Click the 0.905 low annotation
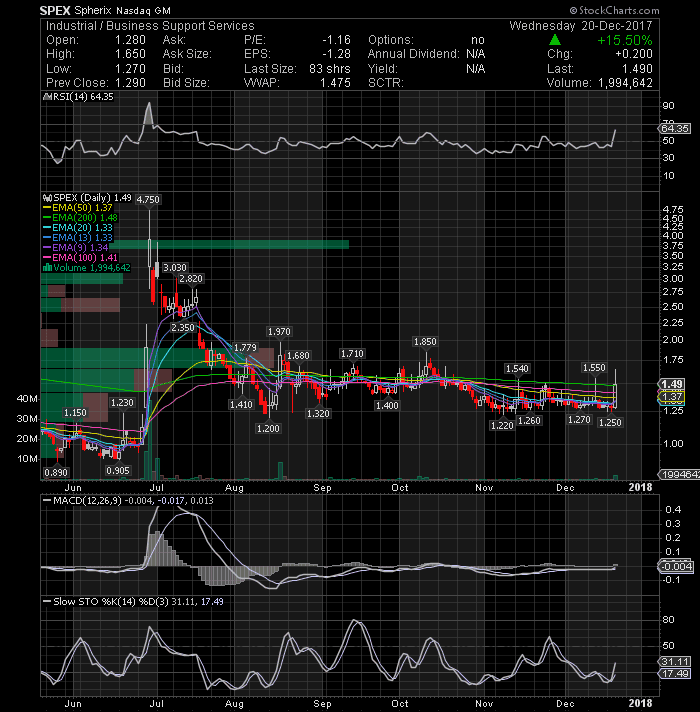 pos(118,470)
